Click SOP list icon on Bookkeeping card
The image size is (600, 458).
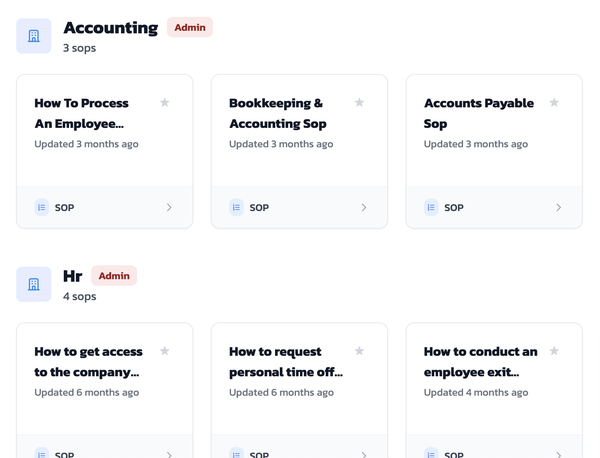[x=236, y=208]
